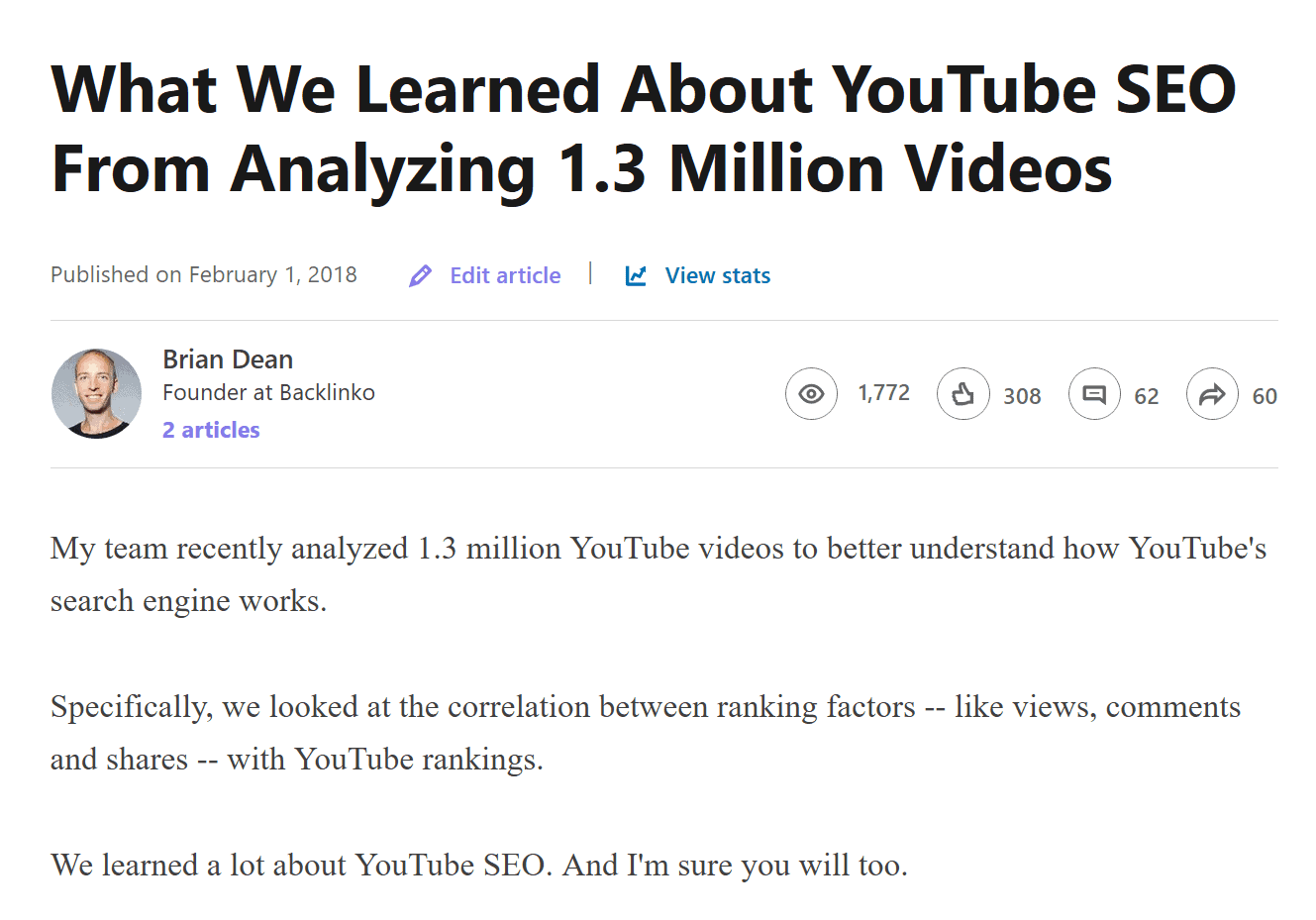Share the article via forward arrow icon

(x=1212, y=393)
